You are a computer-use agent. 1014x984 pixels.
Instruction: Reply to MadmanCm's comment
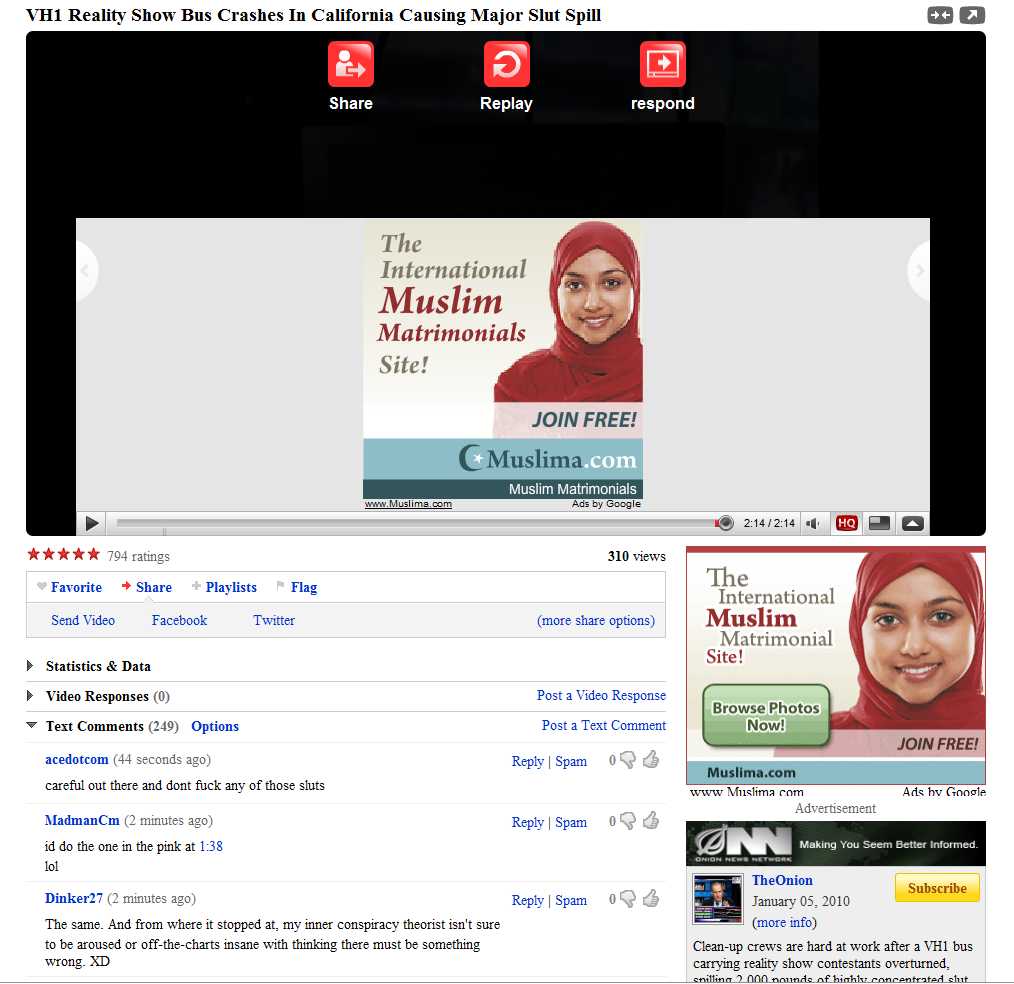[527, 822]
